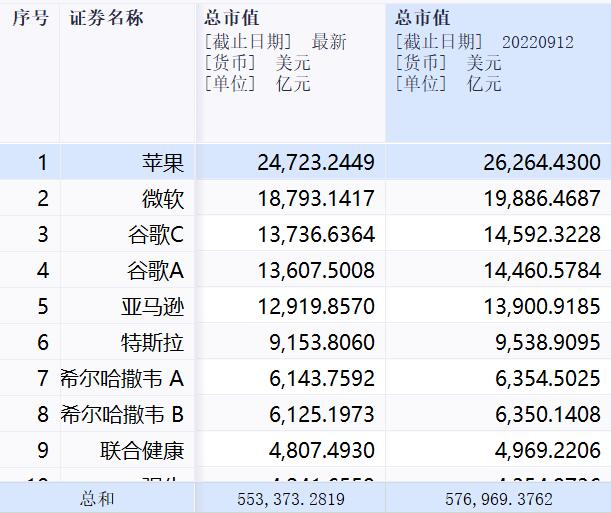The height and width of the screenshot is (513, 611).
Task: Select the 联合健康 security name
Action: pos(142,450)
